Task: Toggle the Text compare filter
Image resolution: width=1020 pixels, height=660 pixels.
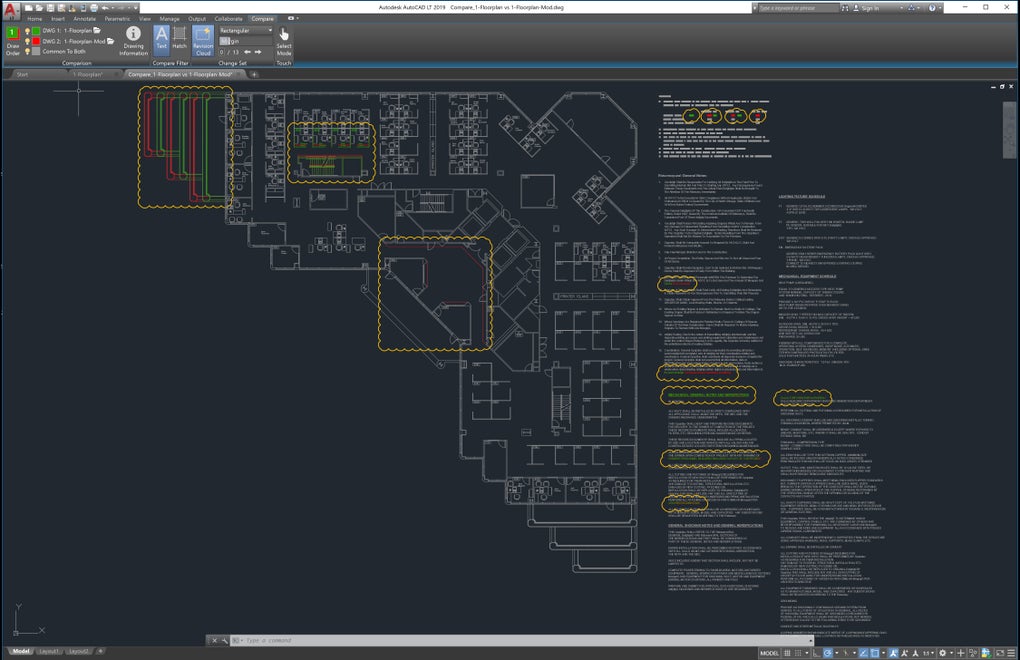Action: 162,36
